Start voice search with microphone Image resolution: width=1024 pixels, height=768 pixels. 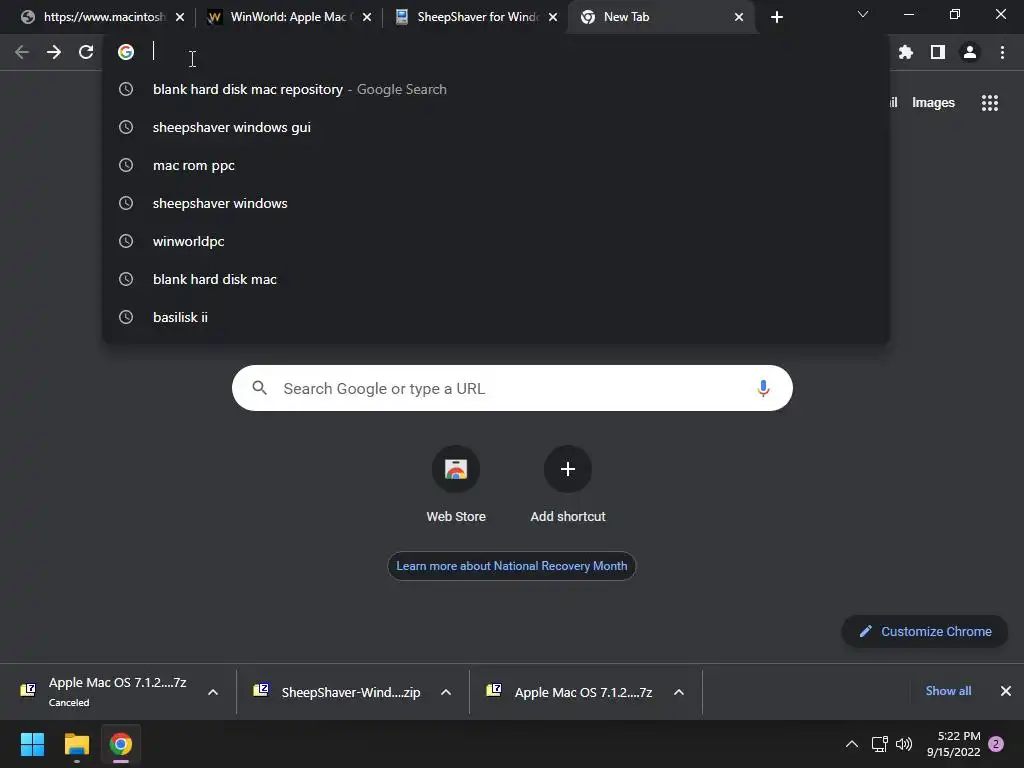[x=763, y=389]
